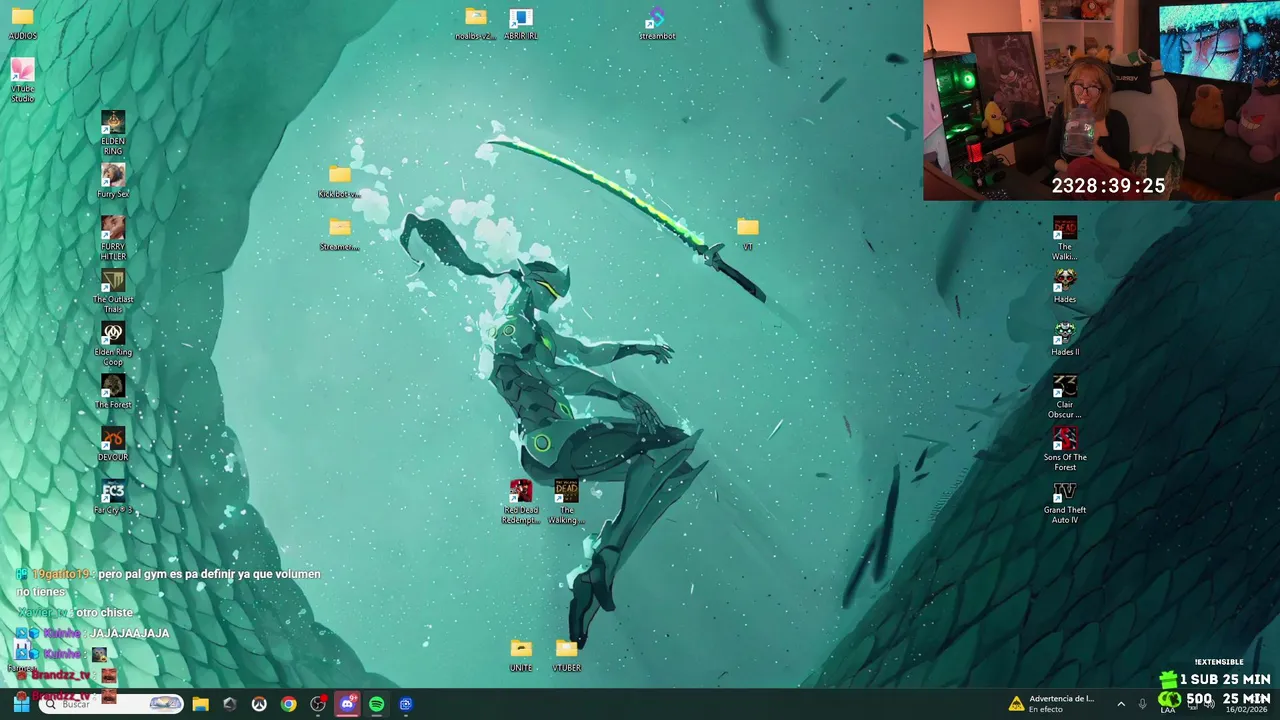The width and height of the screenshot is (1280, 720).
Task: Select the ELDEN RING desktop shortcut
Action: point(113,132)
